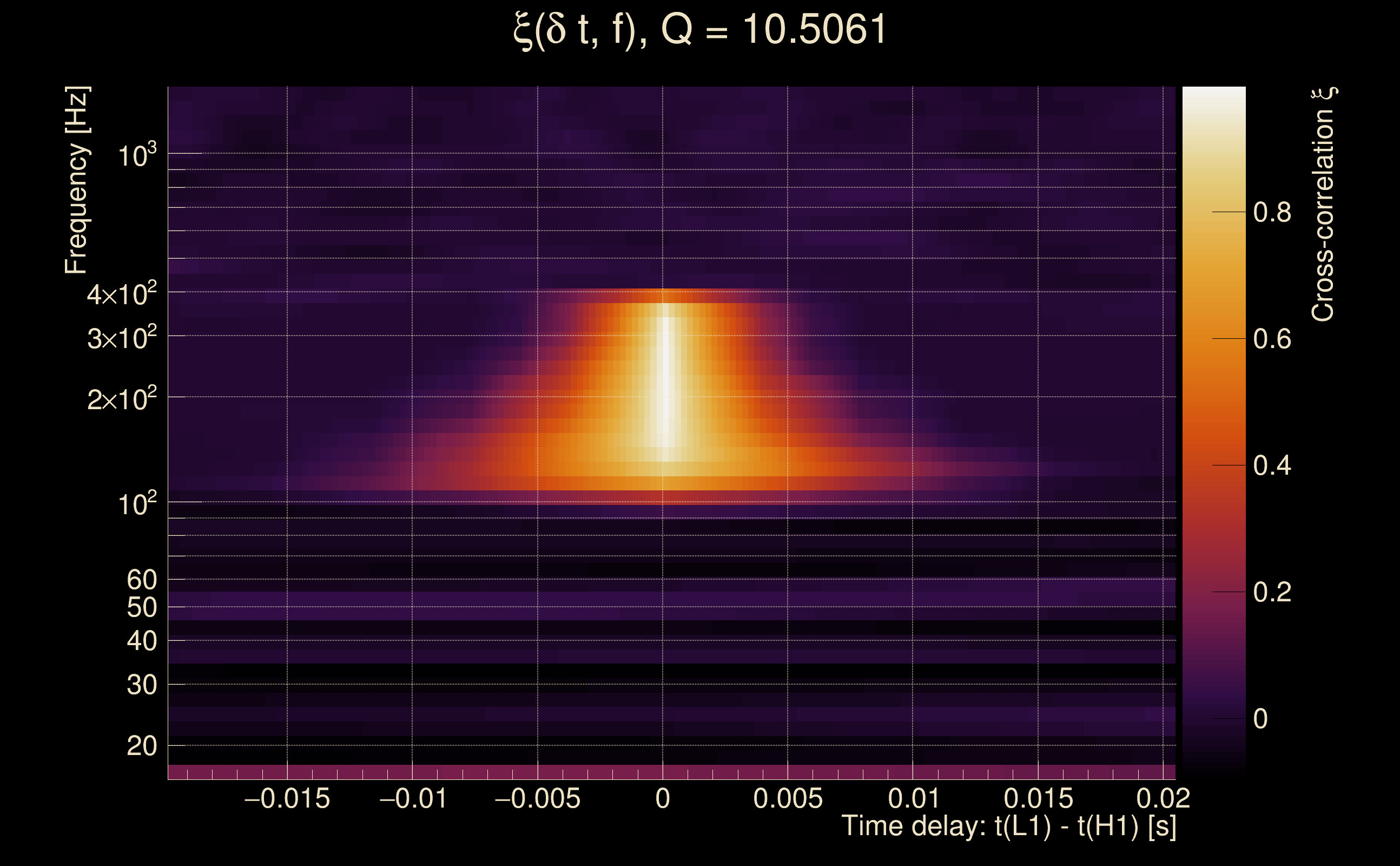Click the 0 tick label on the colorbar
This screenshot has height=866, width=1400.
pos(1260,719)
